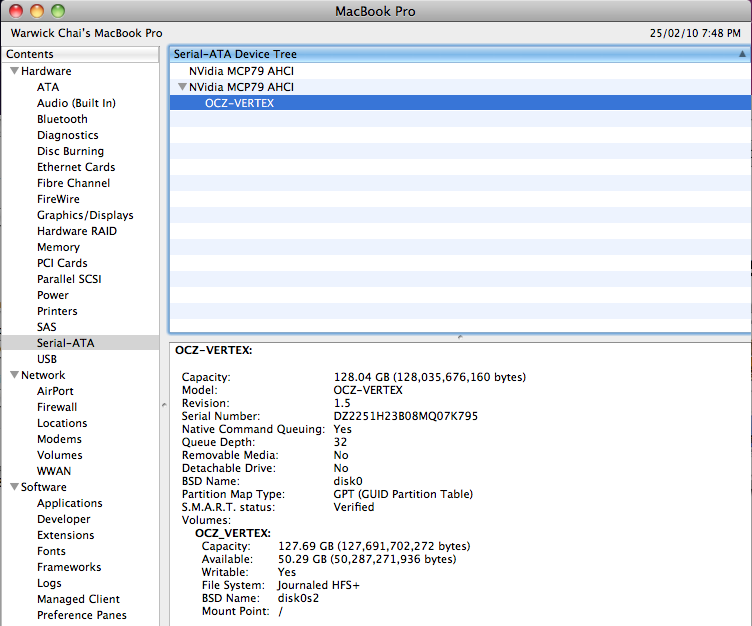Open USB device information
This screenshot has width=752, height=626.
[x=47, y=359]
